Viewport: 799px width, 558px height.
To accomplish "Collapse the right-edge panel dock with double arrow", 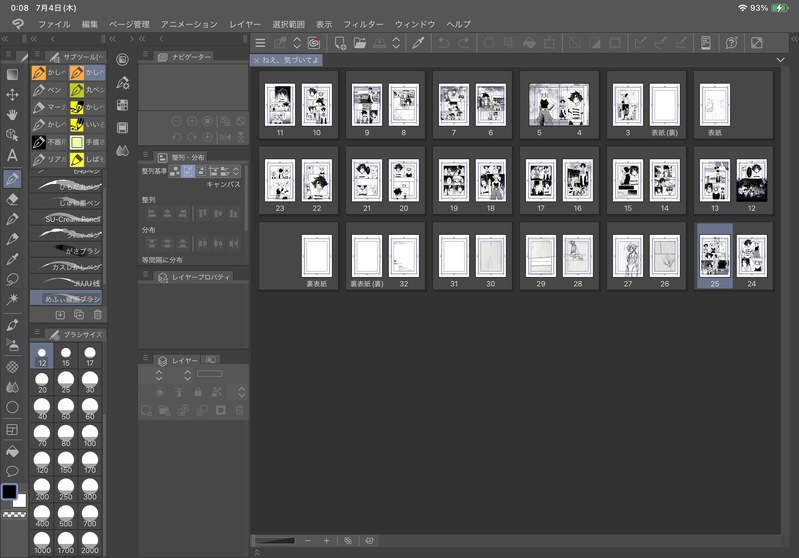I will [x=794, y=39].
